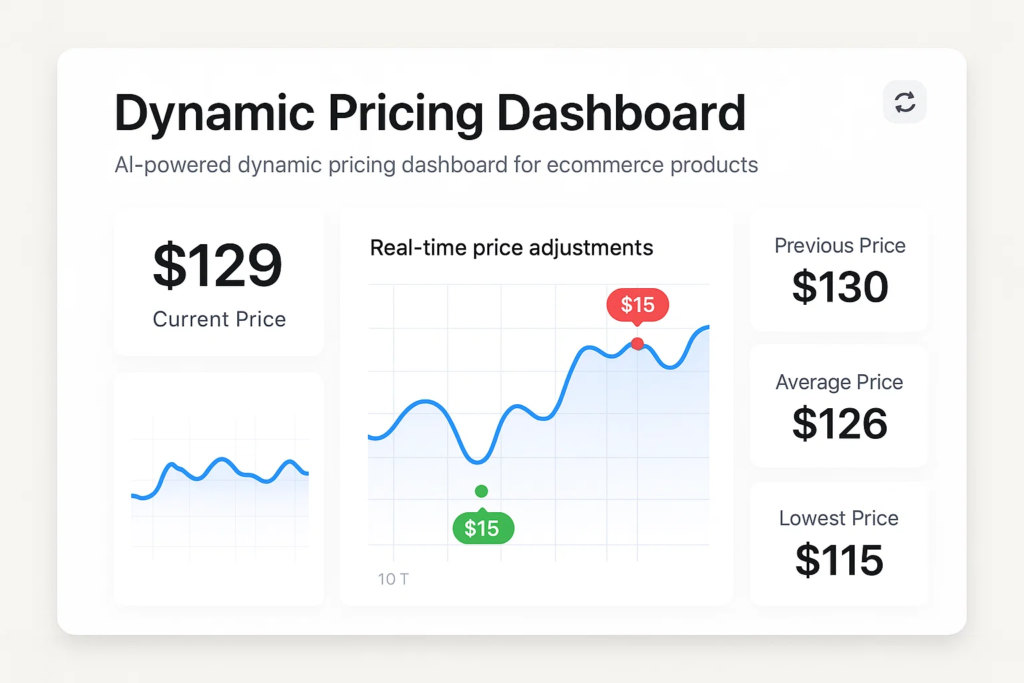Select the $129 current price value
1024x683 pixels.
click(x=218, y=265)
